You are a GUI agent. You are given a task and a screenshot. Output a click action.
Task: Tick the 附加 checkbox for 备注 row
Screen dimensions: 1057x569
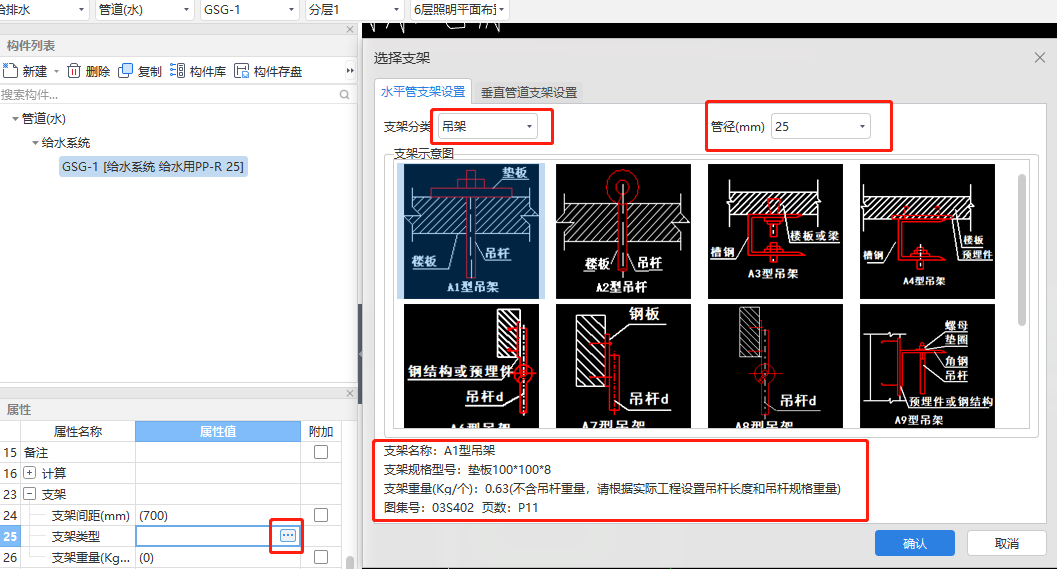tap(321, 452)
